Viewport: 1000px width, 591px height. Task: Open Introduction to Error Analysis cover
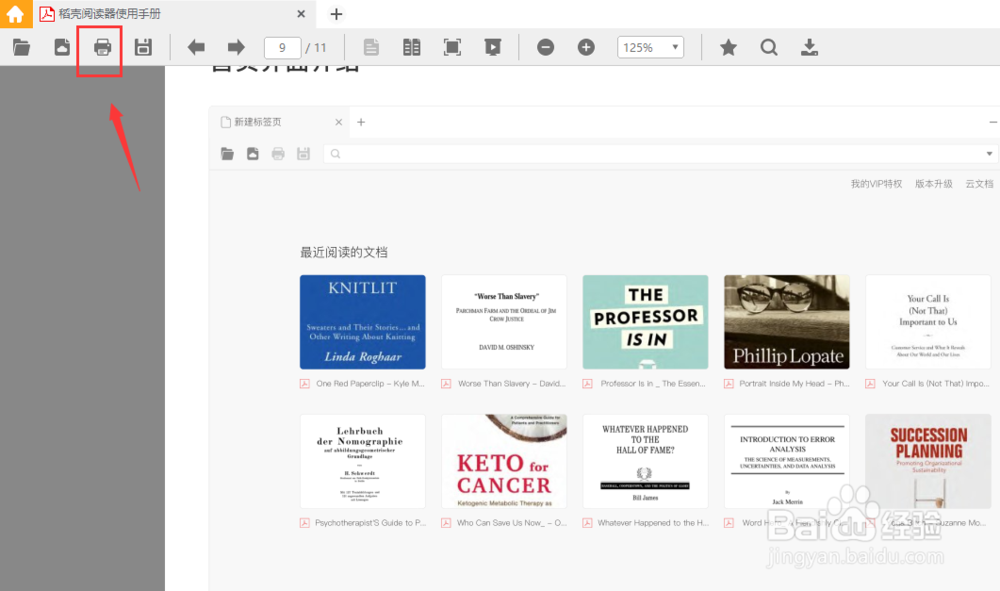pyautogui.click(x=786, y=461)
